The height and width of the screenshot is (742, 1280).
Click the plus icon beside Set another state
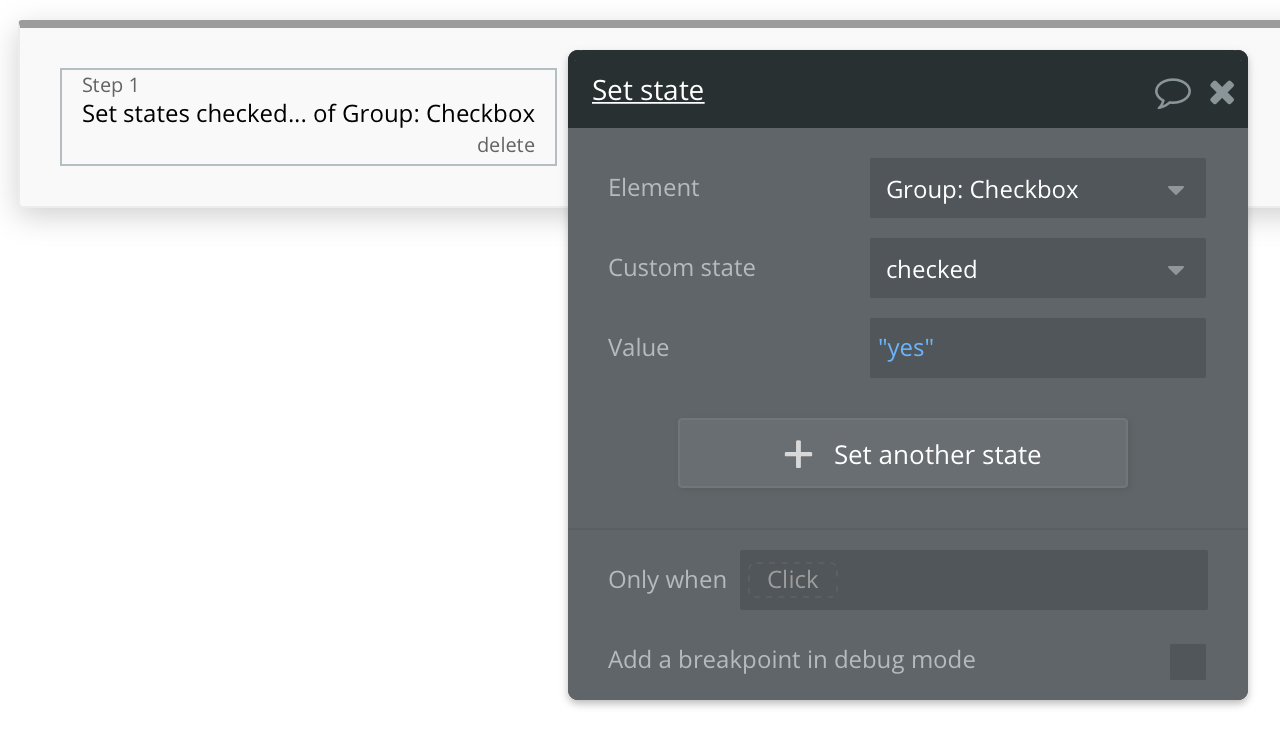click(798, 455)
